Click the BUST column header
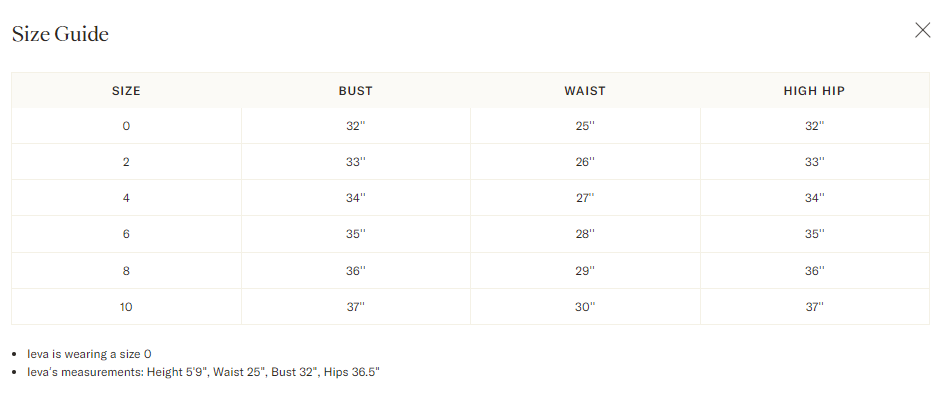Screen dimensions: 947x412 point(355,91)
